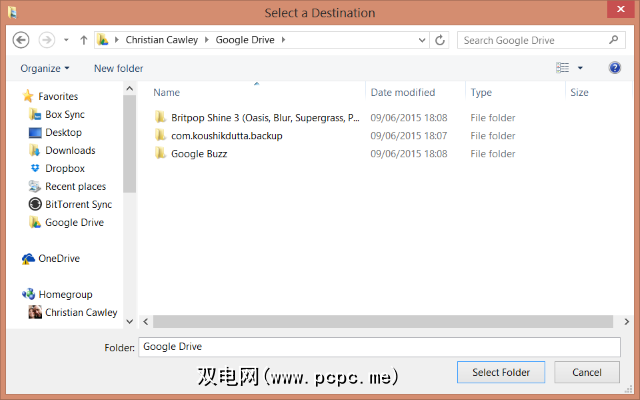Click Christian Cawley's avatar icon
Viewport: 640px width, 400px height.
click(x=35, y=312)
